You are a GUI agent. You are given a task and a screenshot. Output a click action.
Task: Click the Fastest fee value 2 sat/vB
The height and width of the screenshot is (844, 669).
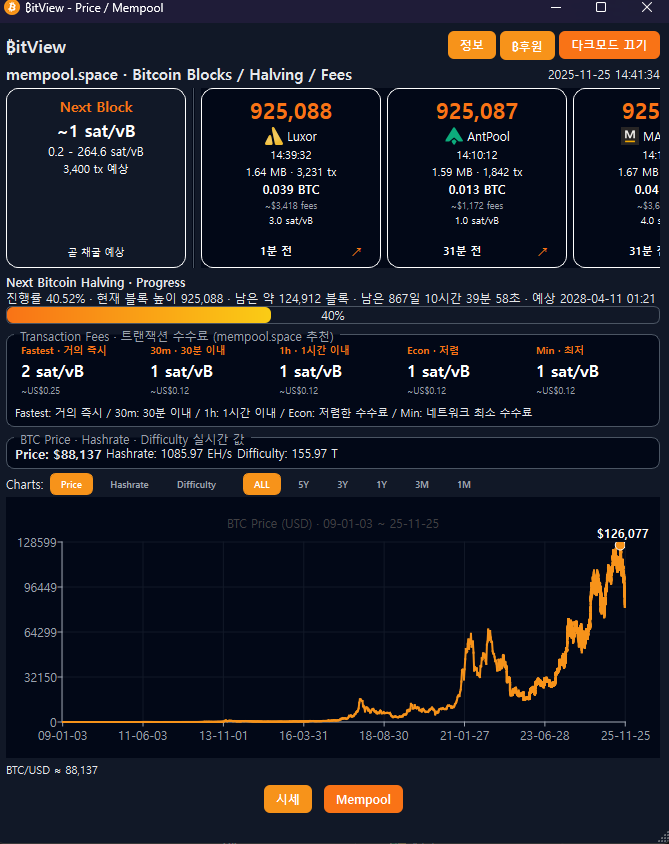53,371
